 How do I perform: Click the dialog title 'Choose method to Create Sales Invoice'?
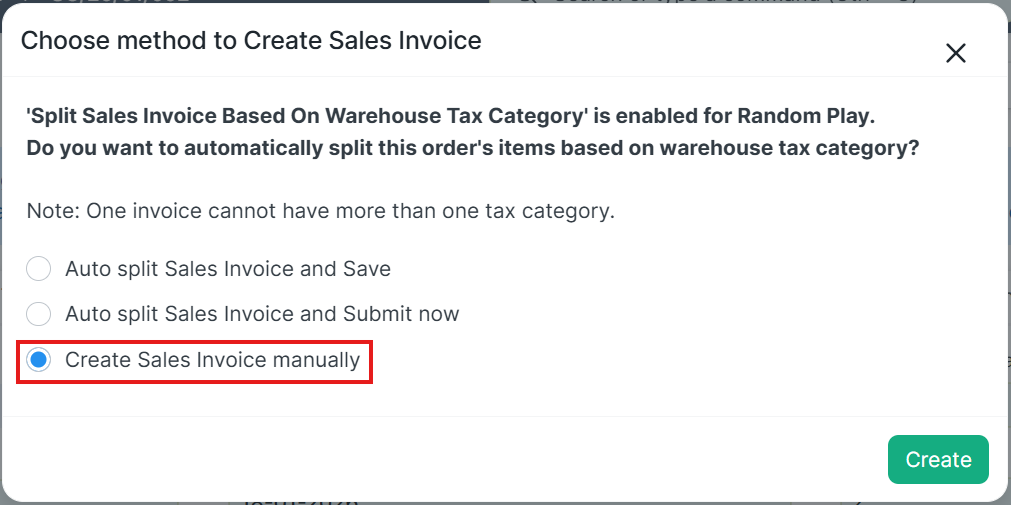[251, 41]
